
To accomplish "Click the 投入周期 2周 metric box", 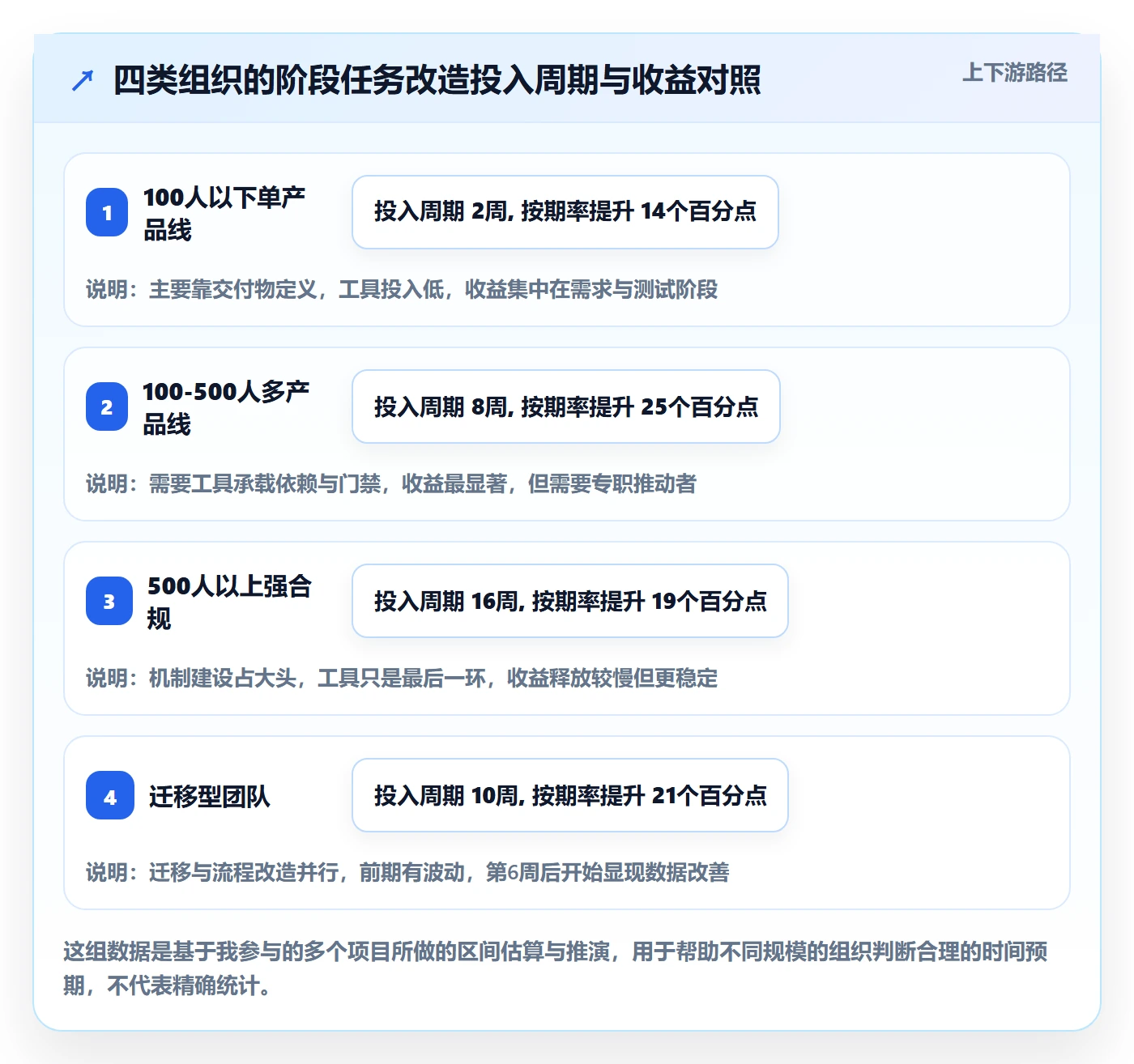I will [565, 212].
